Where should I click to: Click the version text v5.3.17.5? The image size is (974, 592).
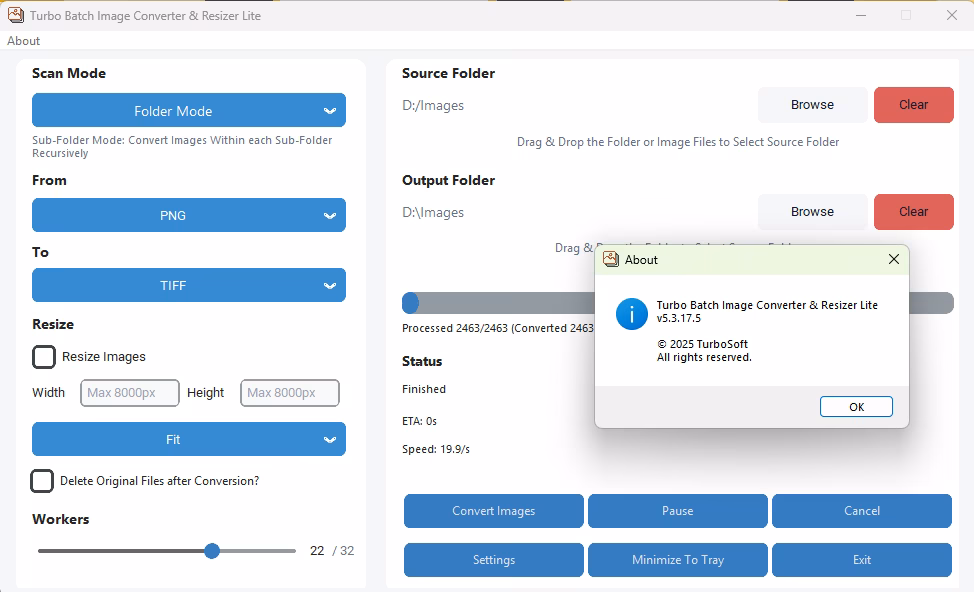679,318
